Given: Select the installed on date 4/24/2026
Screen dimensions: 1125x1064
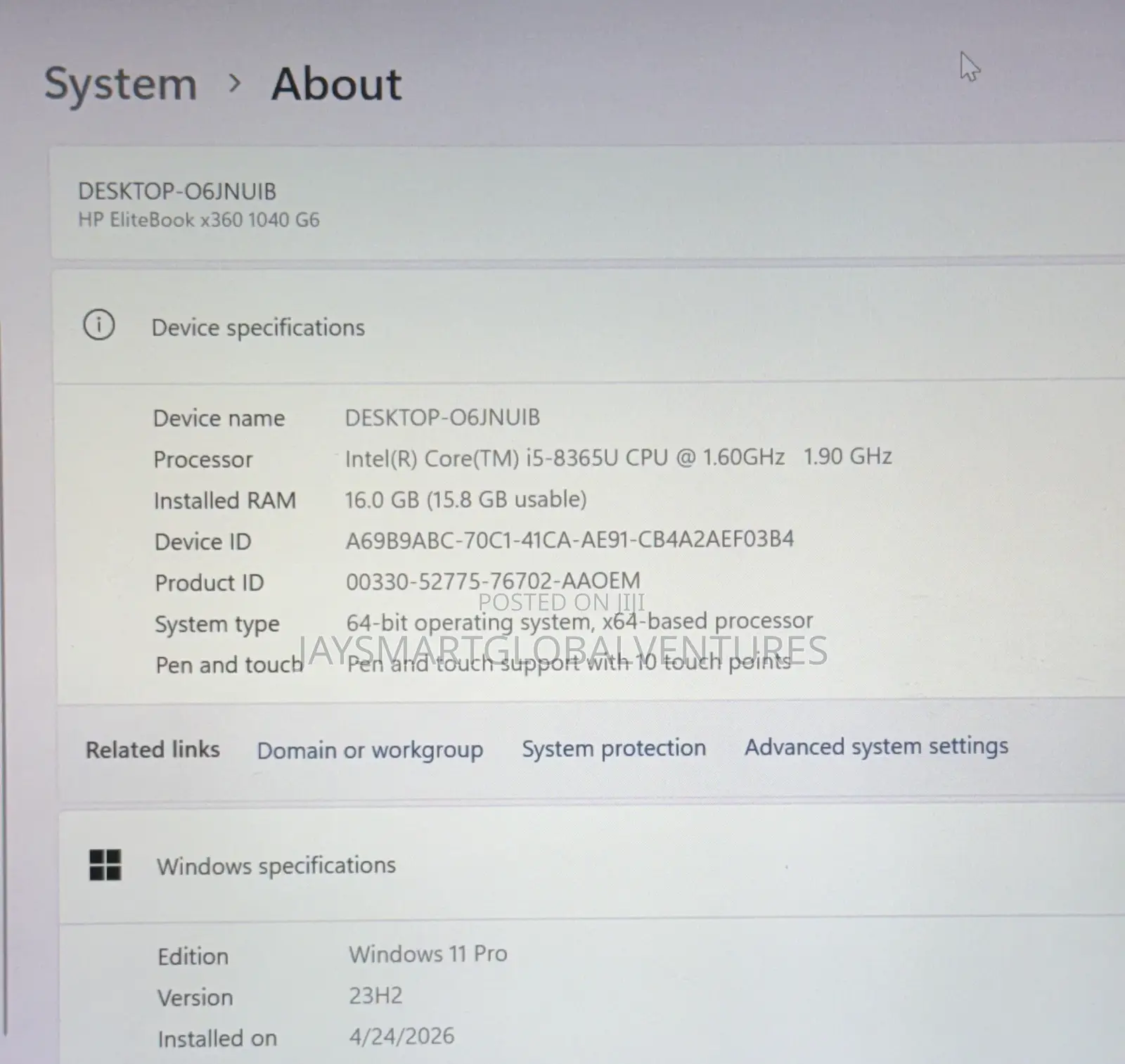Looking at the screenshot, I should click(401, 1037).
